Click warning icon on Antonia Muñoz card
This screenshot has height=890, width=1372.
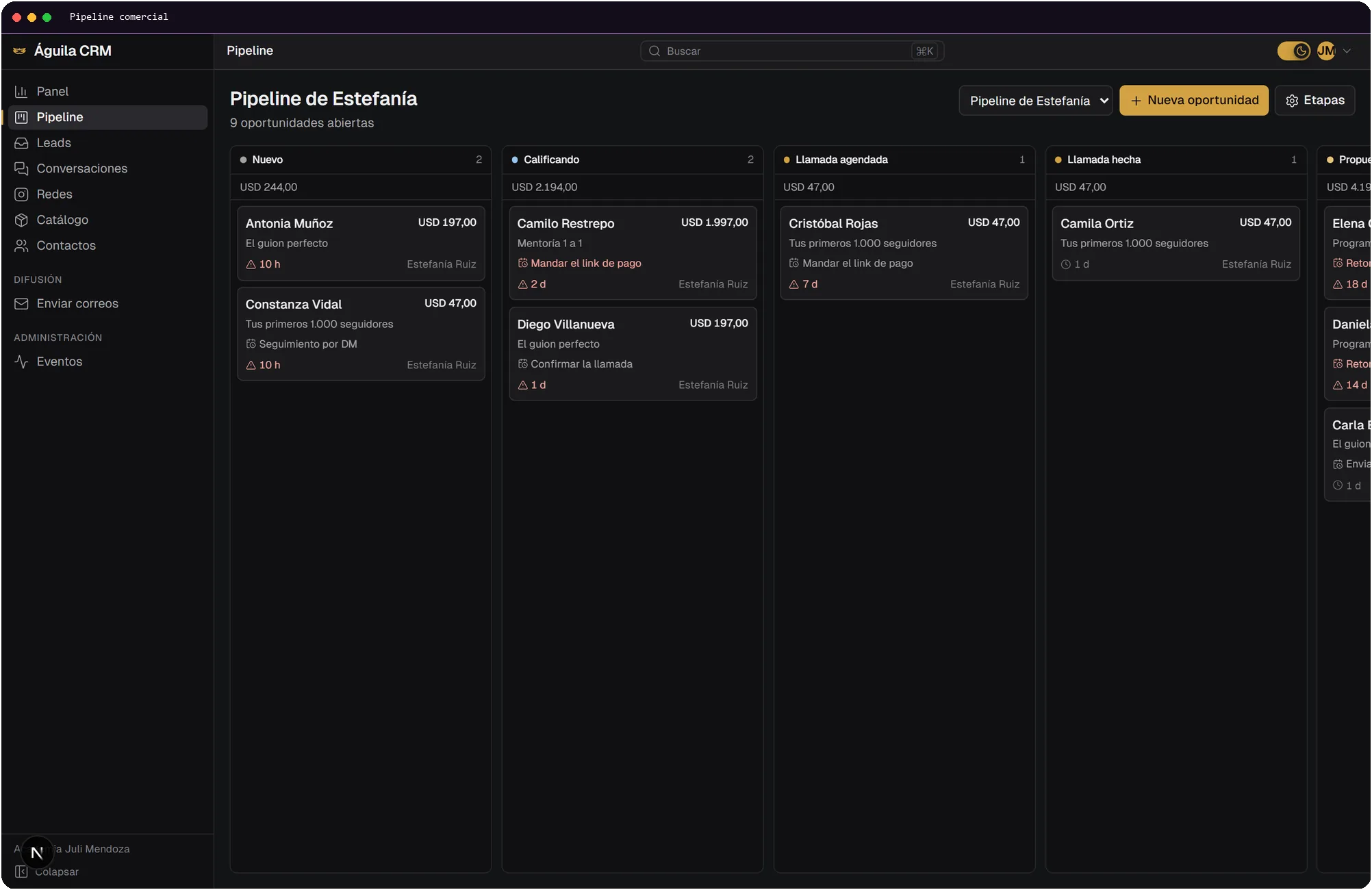[251, 264]
